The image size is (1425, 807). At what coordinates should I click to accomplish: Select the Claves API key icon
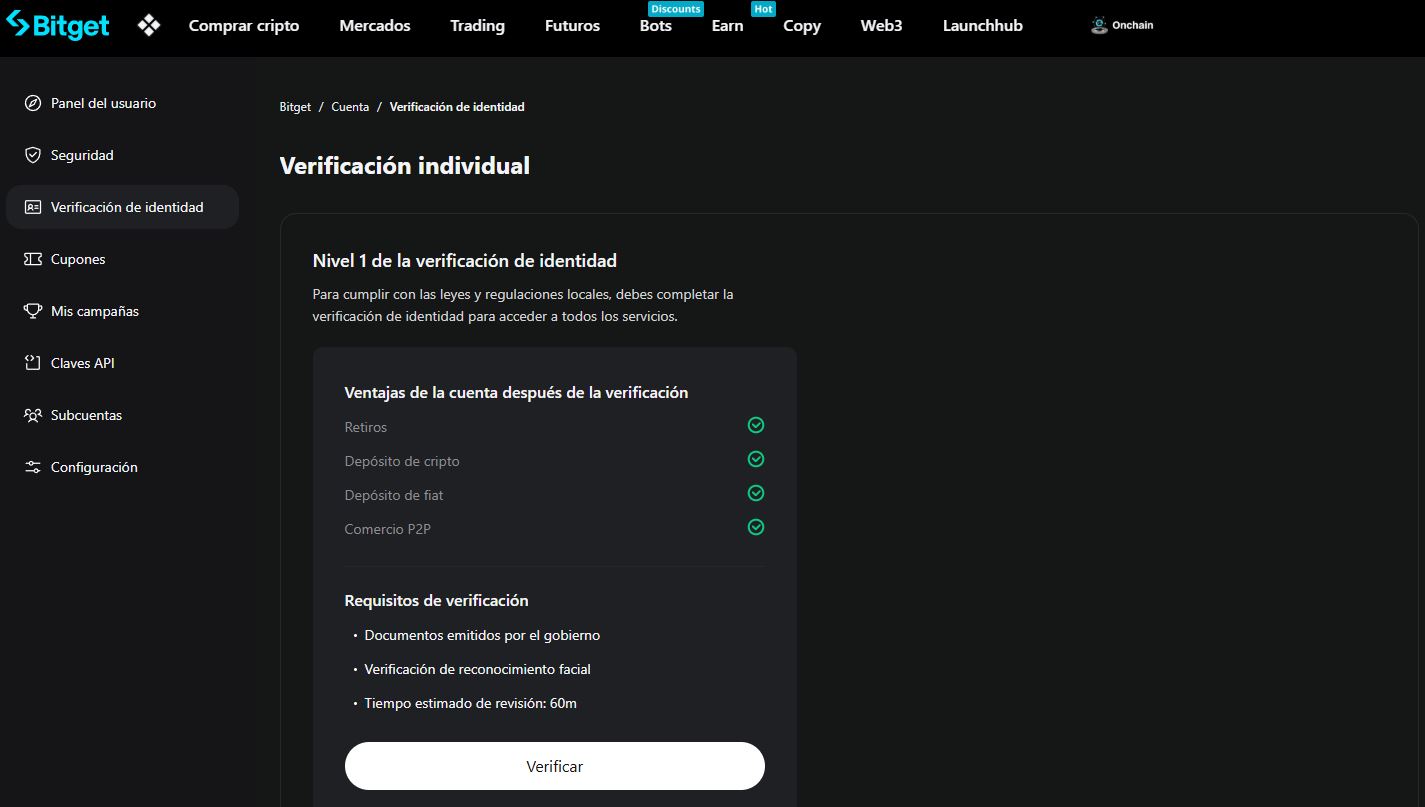(31, 363)
